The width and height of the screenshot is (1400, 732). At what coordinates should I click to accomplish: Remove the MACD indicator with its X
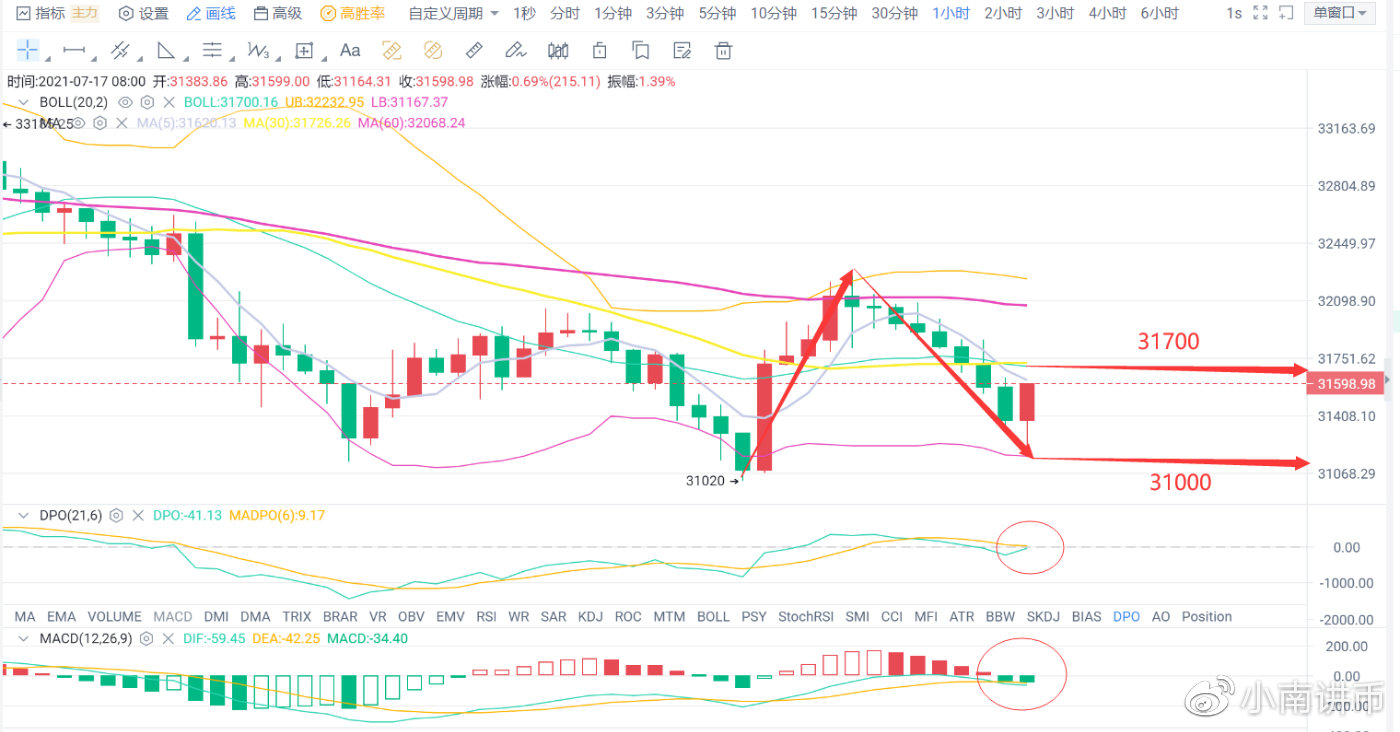click(169, 638)
